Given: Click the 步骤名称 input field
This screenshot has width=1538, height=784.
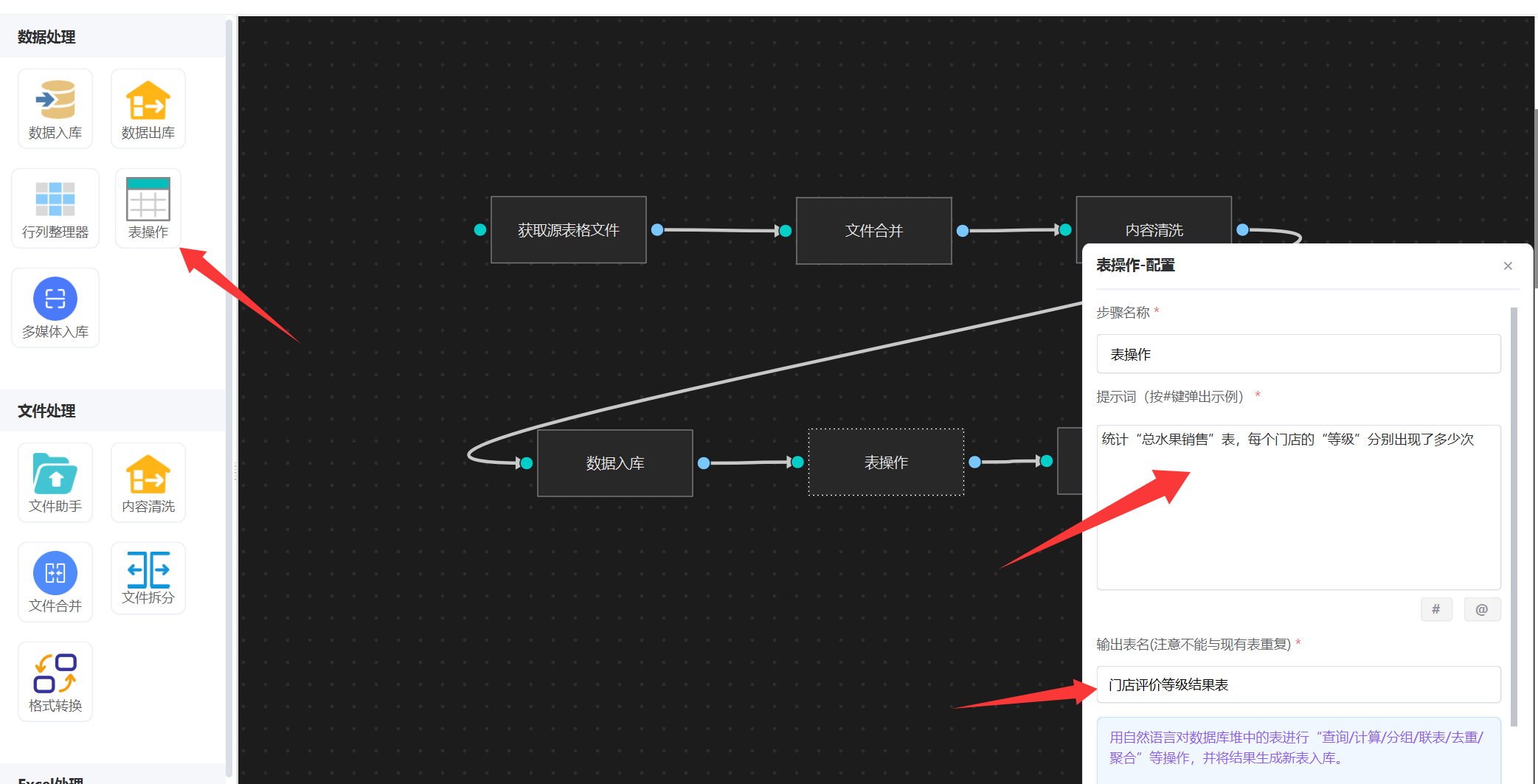Looking at the screenshot, I should (x=1298, y=354).
